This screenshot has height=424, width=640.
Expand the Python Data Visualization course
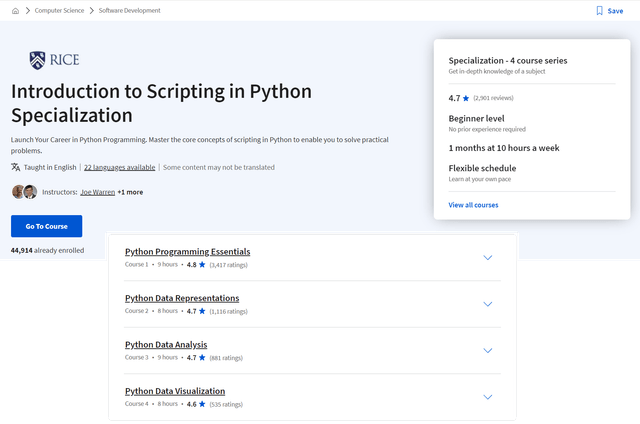click(x=488, y=397)
